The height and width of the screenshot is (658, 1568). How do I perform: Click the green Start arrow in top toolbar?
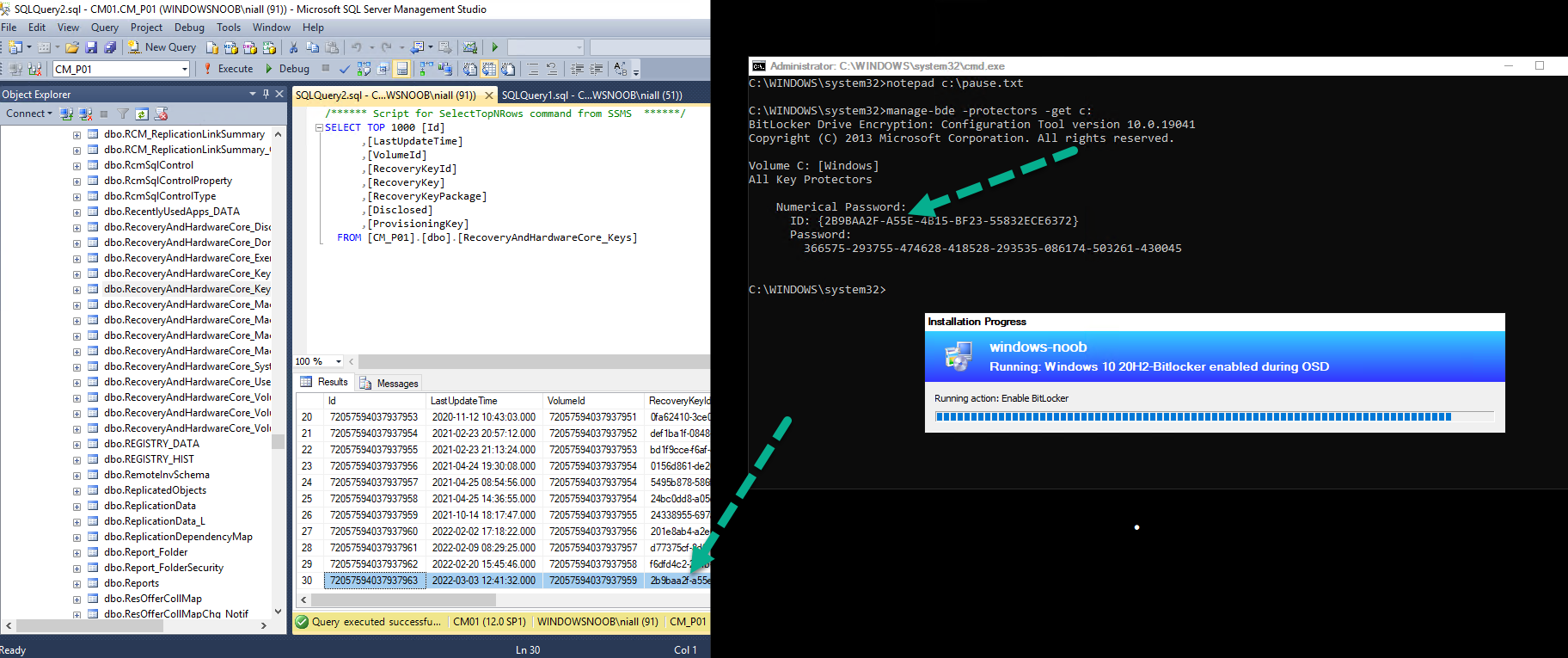click(495, 47)
